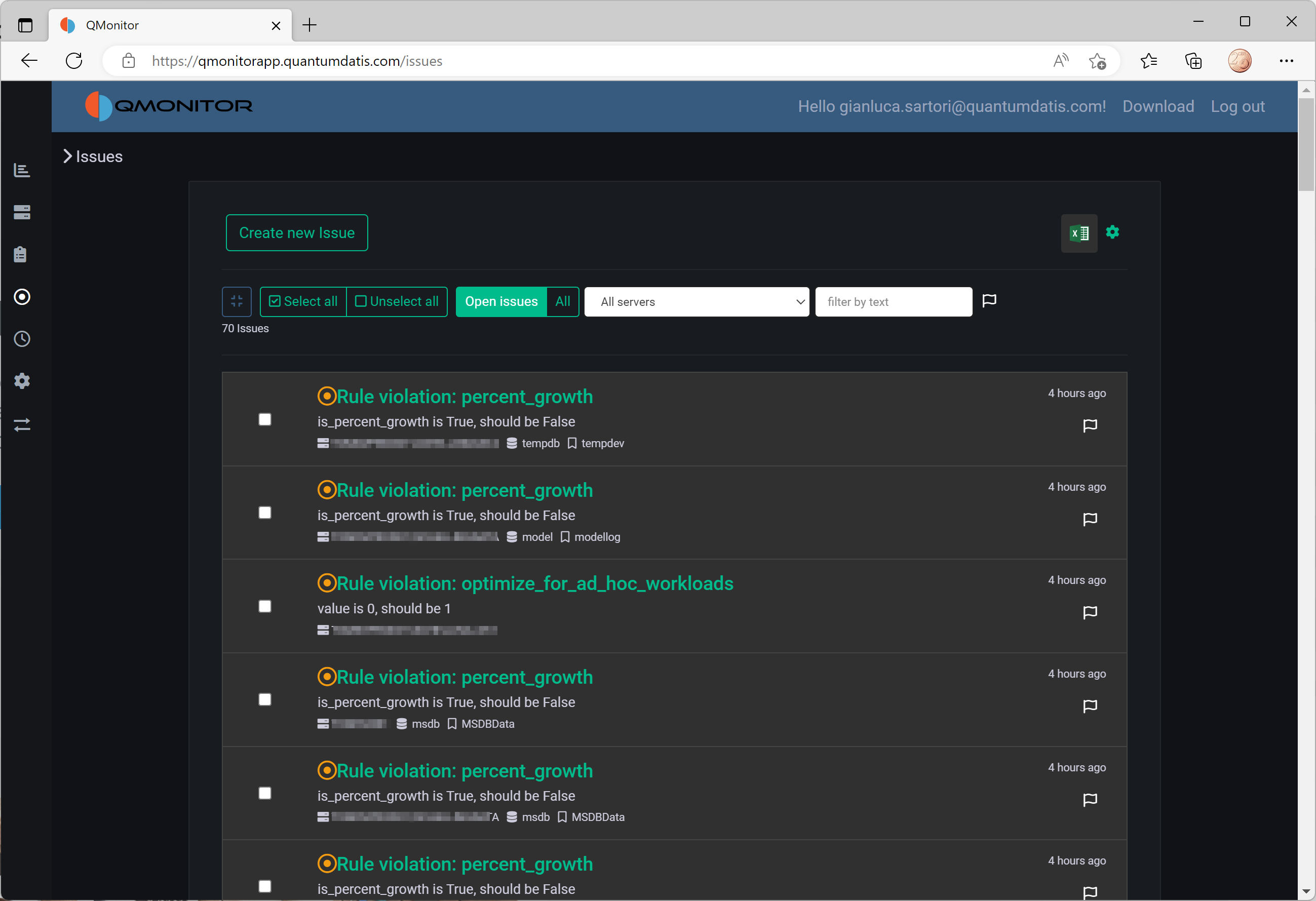Click the Create new Issue button
1316x901 pixels.
pos(297,233)
